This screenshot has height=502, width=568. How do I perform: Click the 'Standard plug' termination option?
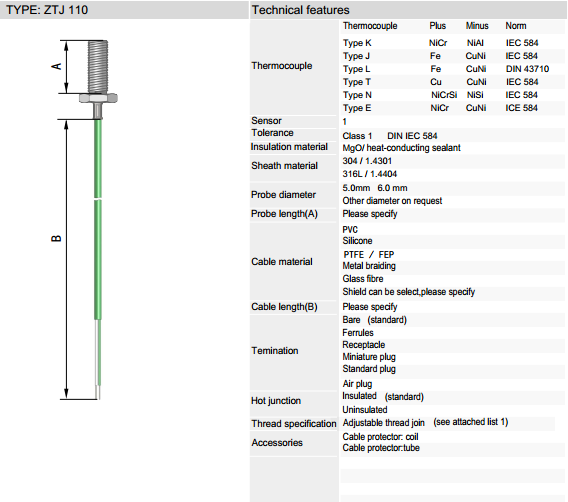(x=369, y=369)
